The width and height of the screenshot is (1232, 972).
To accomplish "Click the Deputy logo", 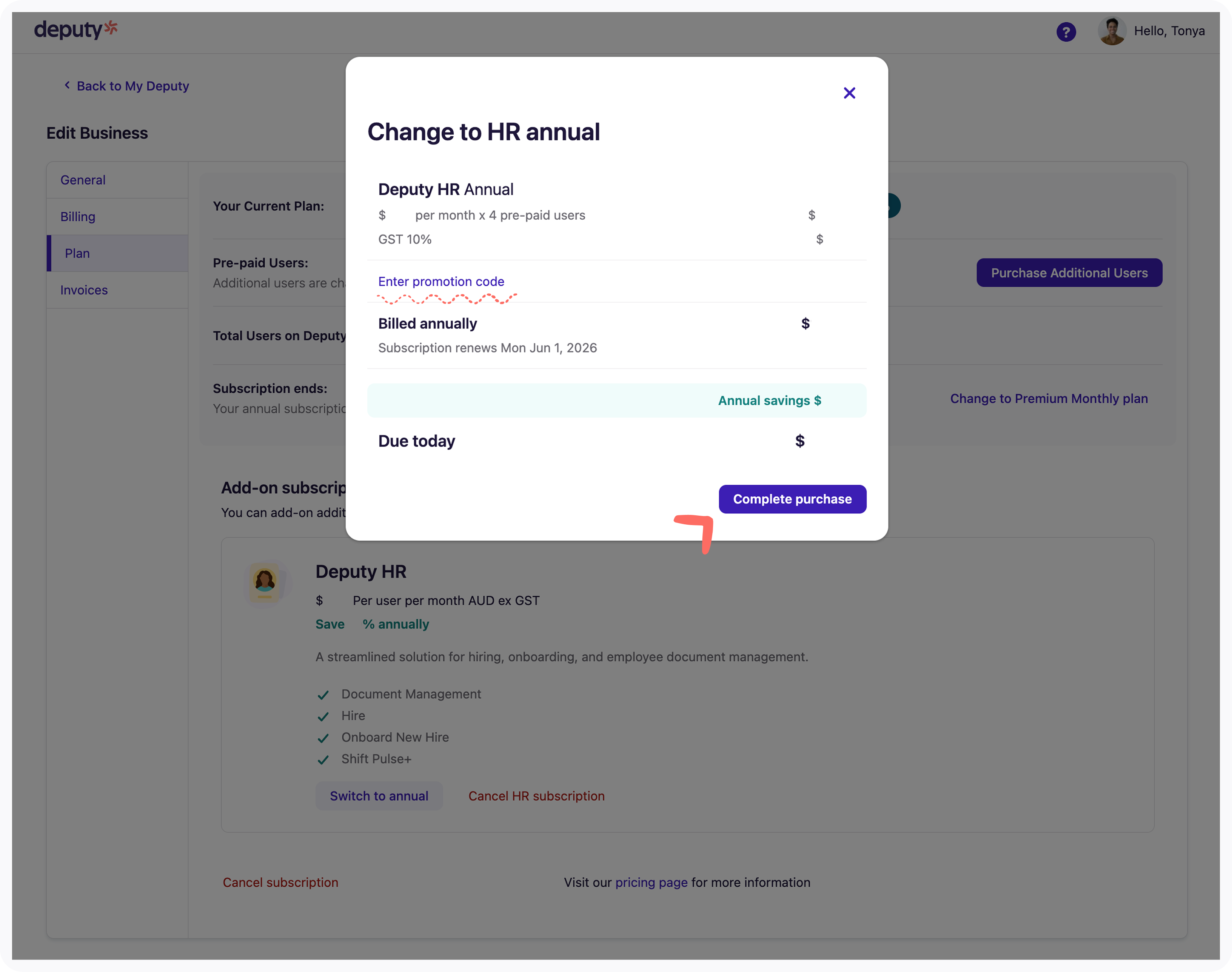I will pos(76,29).
